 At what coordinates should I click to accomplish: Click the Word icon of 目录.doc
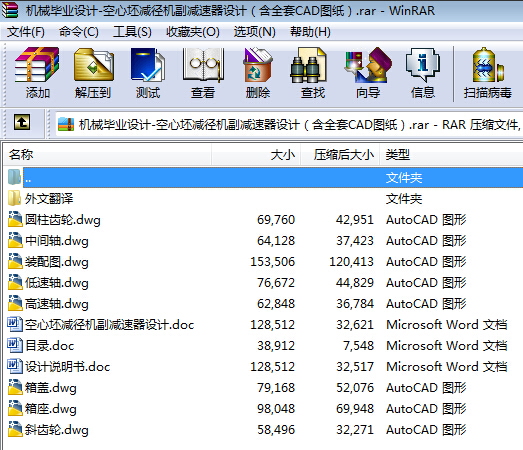coord(15,346)
